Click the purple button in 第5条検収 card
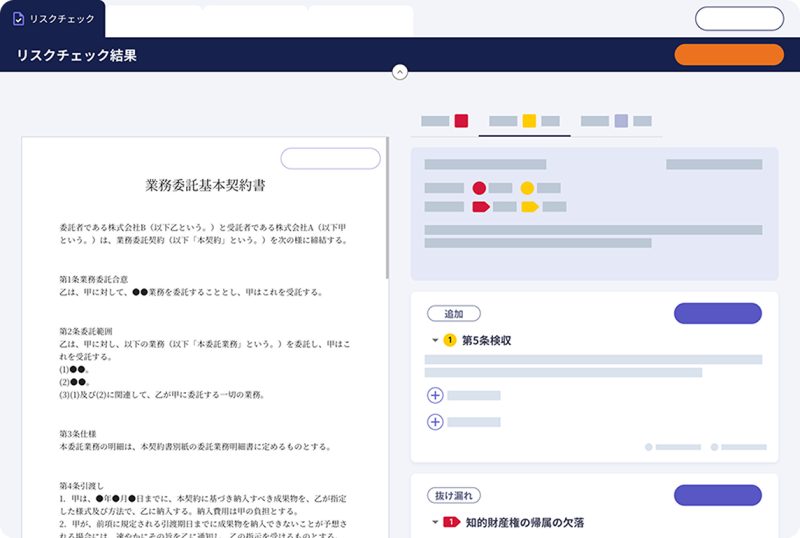Screen dimensions: 800x538 click(717, 313)
